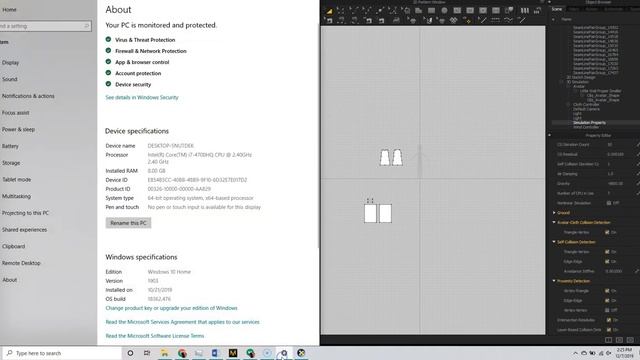Click the taskbar clock
Viewport: 640px width, 360px height.
pyautogui.click(x=624, y=353)
